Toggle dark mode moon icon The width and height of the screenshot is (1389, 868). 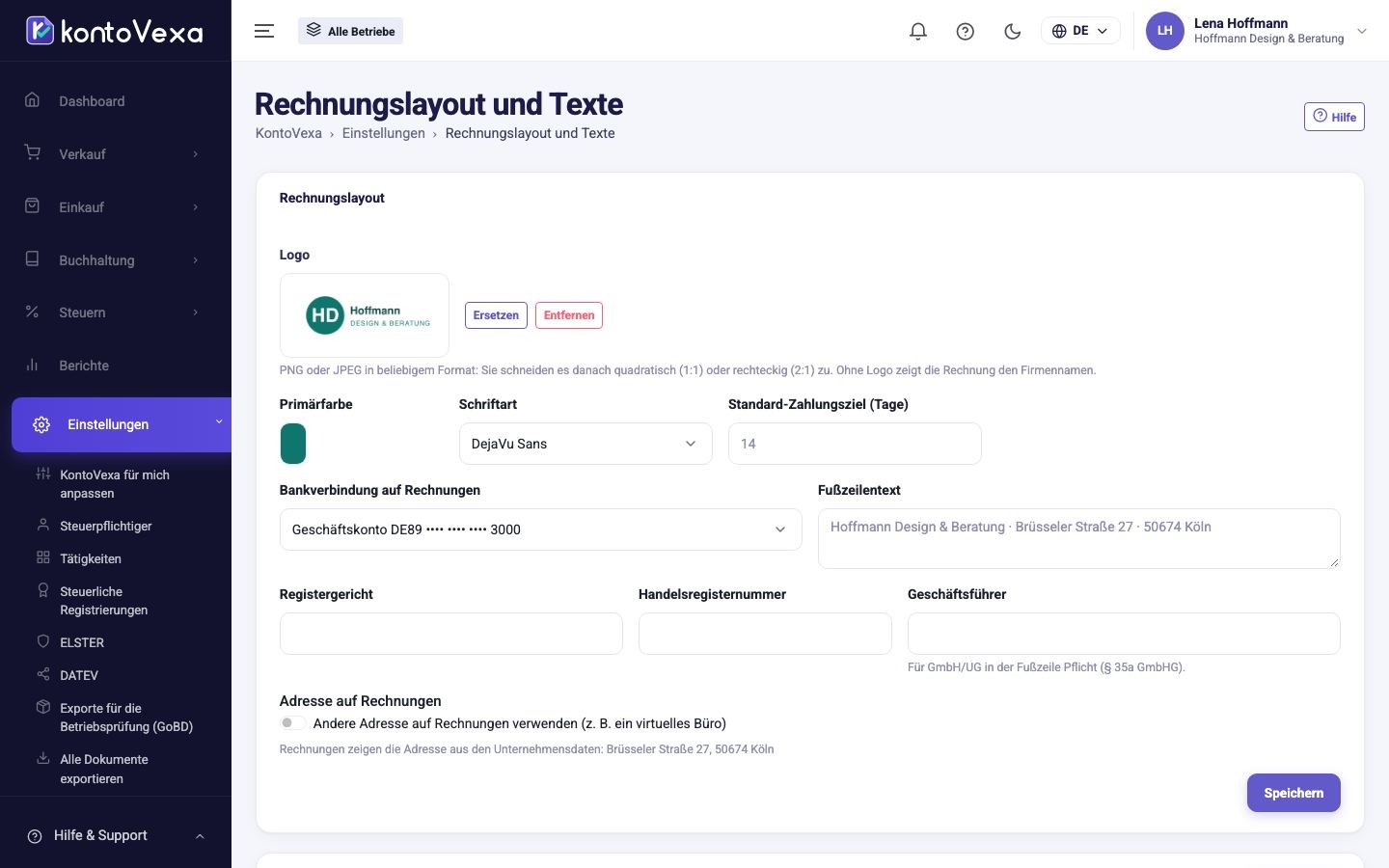pyautogui.click(x=1012, y=31)
